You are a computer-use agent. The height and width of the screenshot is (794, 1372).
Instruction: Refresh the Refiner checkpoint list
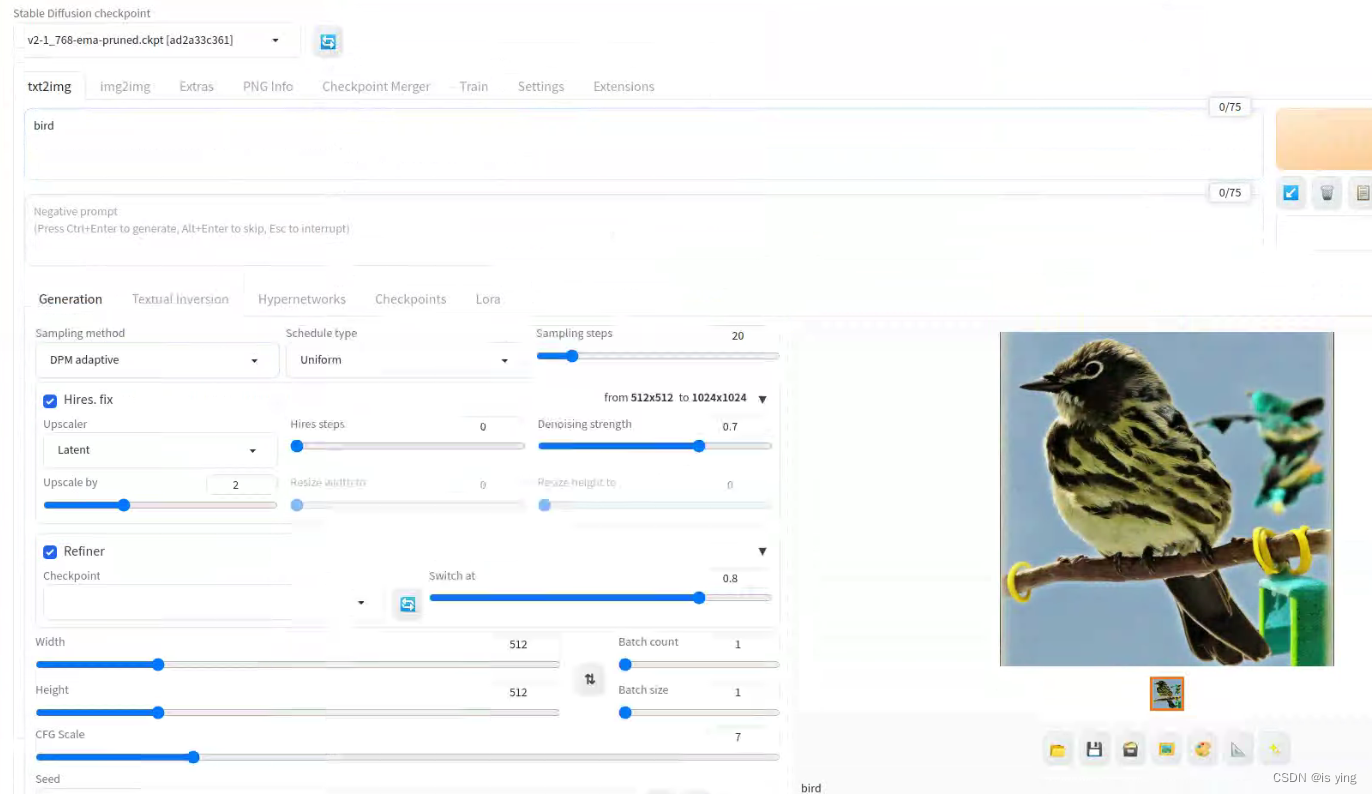click(x=407, y=604)
